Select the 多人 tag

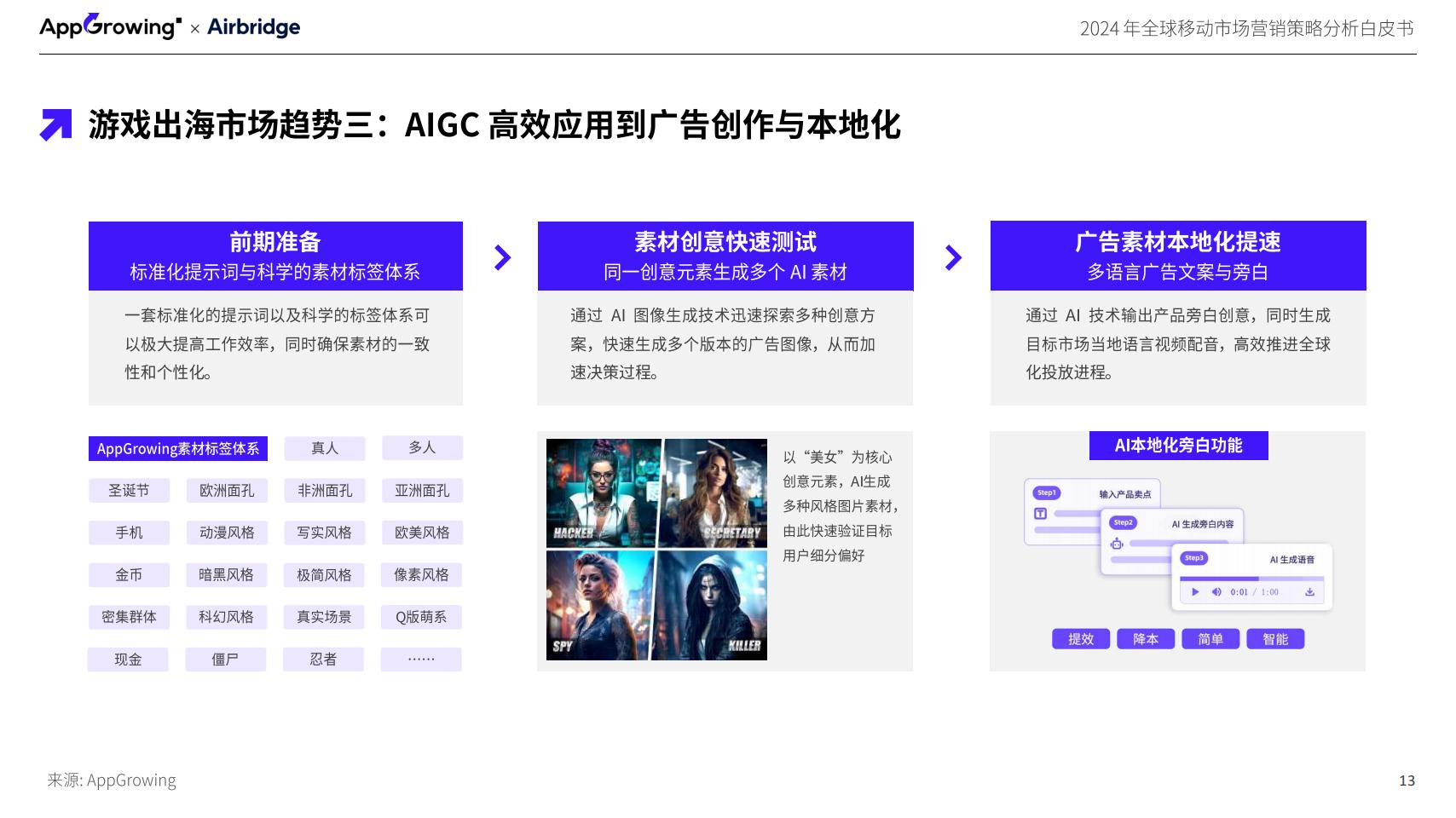[x=422, y=447]
